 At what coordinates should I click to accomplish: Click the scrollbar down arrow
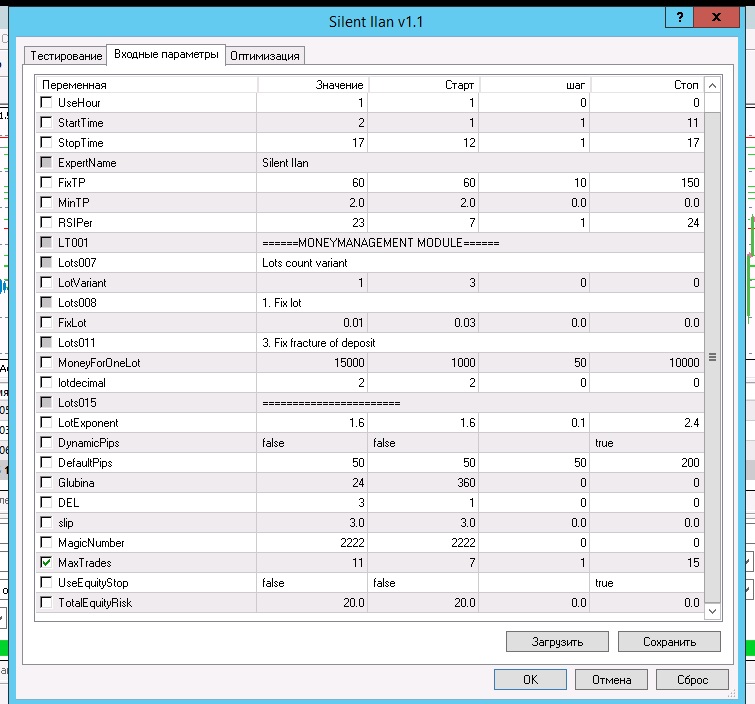click(x=713, y=611)
